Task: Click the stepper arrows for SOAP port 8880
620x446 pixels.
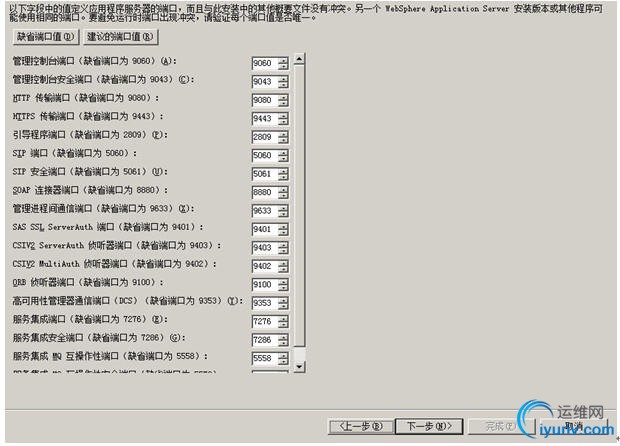Action: point(283,193)
